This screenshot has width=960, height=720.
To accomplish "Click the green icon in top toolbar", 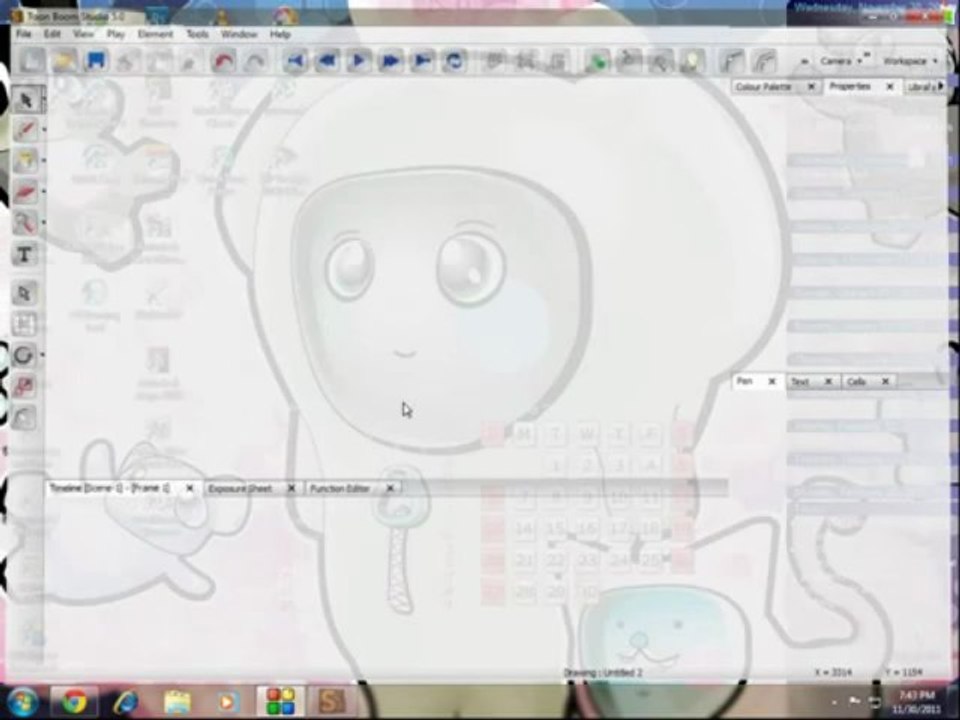I will point(596,61).
